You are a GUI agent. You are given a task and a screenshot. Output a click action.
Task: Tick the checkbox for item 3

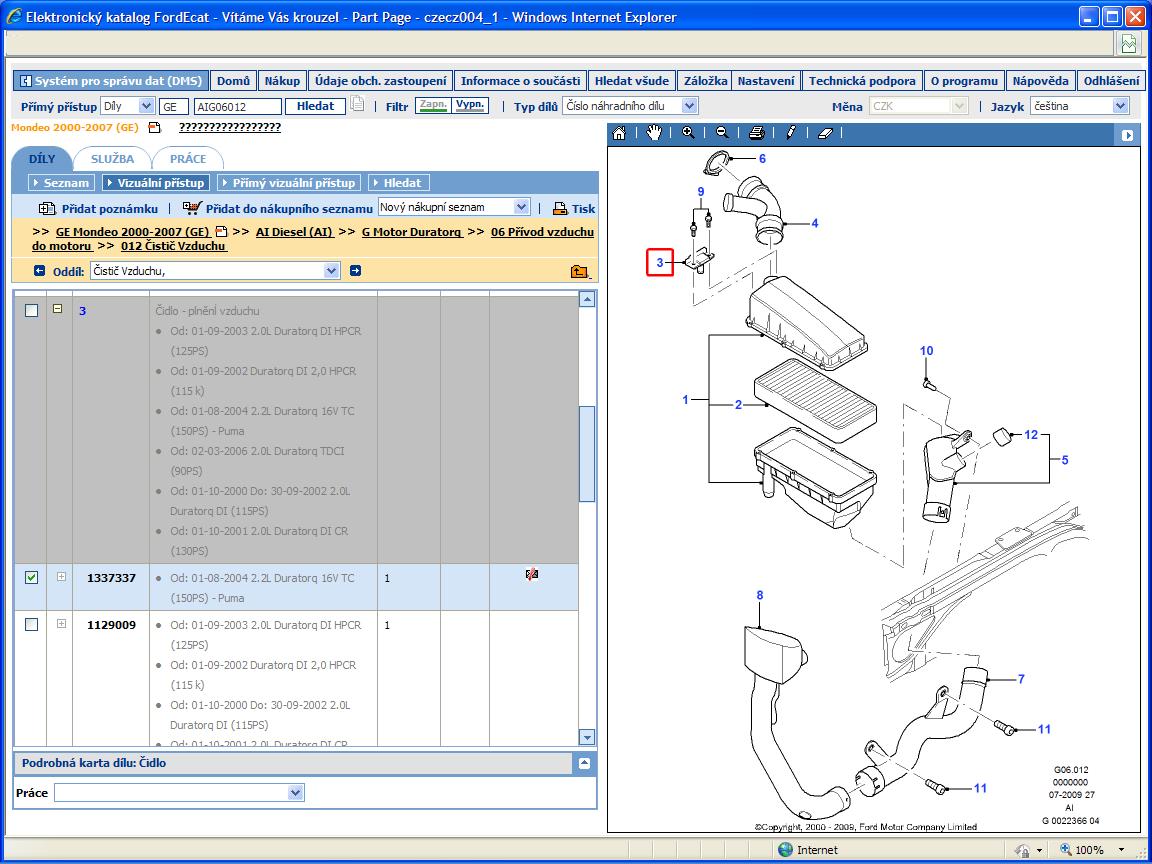pyautogui.click(x=31, y=311)
